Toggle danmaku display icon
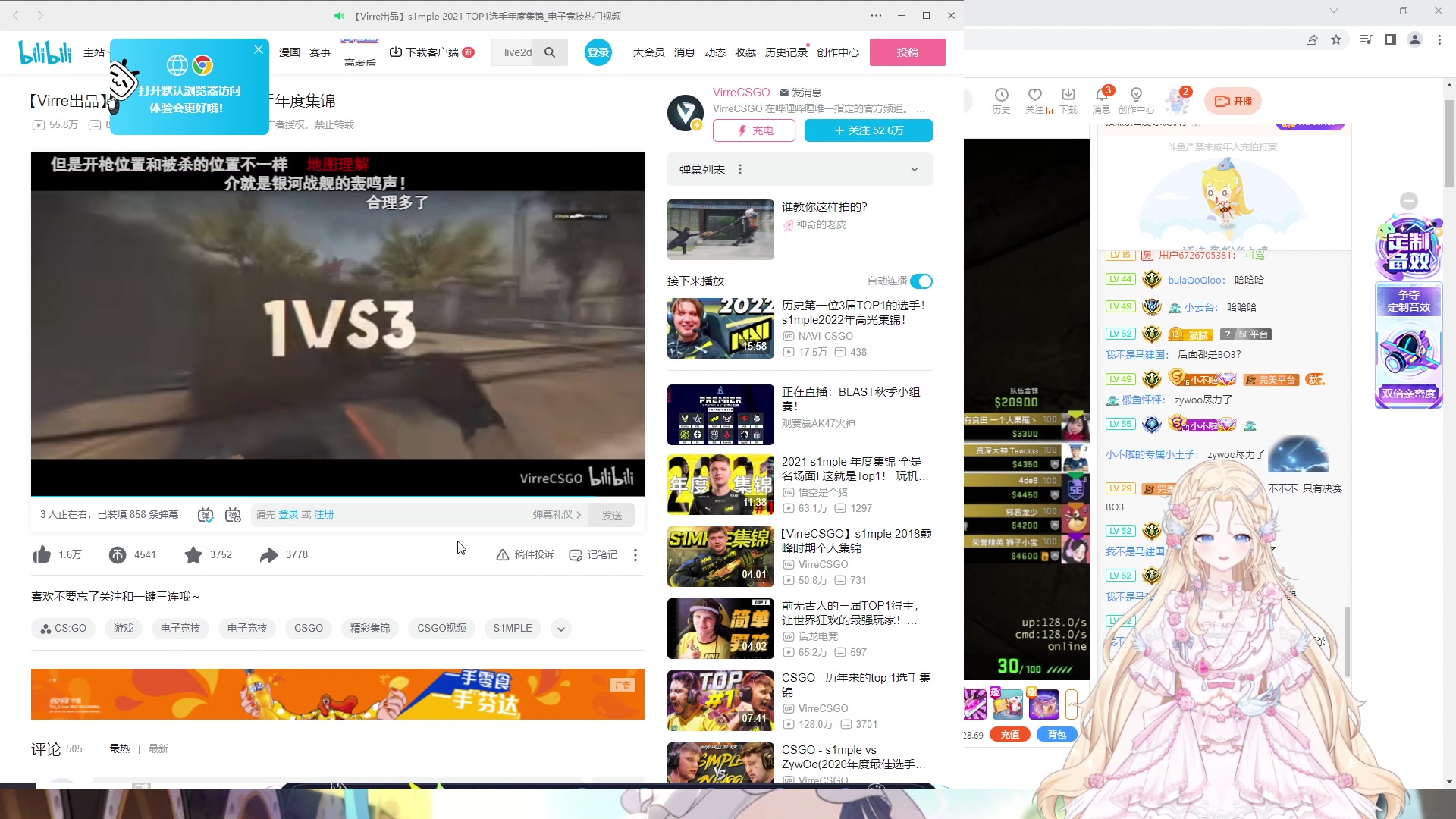This screenshot has height=819, width=1456. [x=206, y=515]
